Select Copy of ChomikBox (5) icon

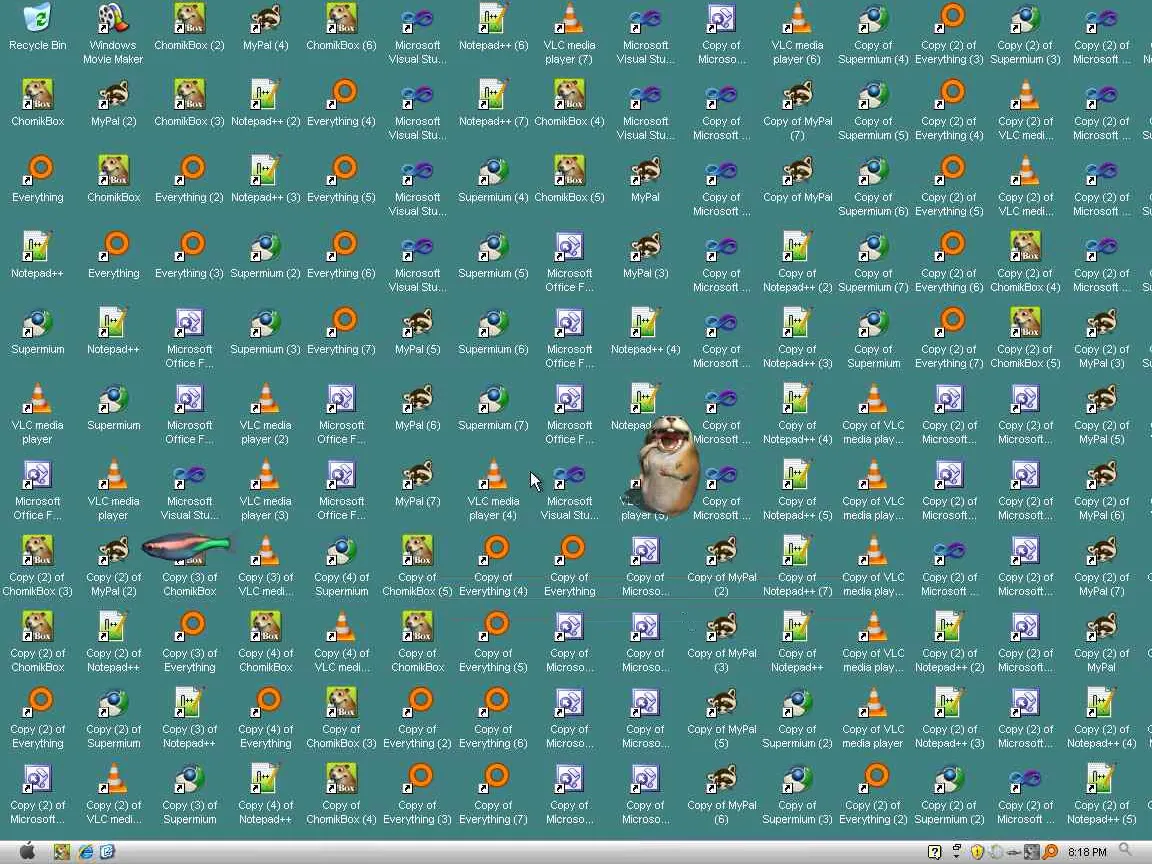tap(417, 566)
